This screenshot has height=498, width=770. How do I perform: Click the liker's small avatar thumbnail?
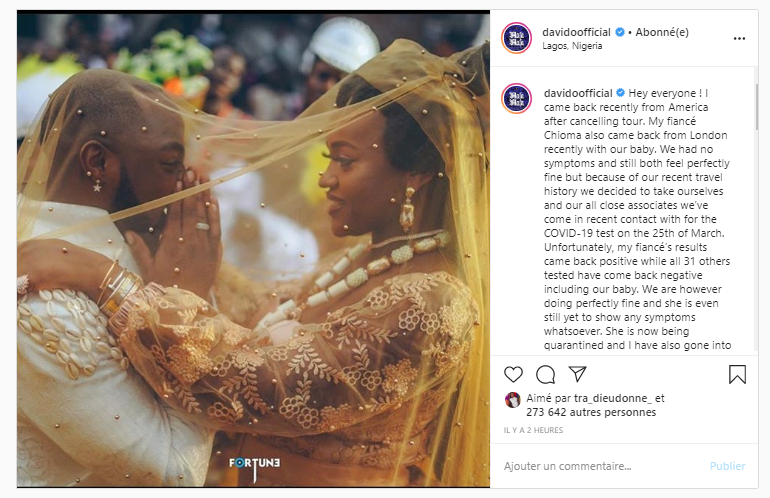click(x=513, y=400)
